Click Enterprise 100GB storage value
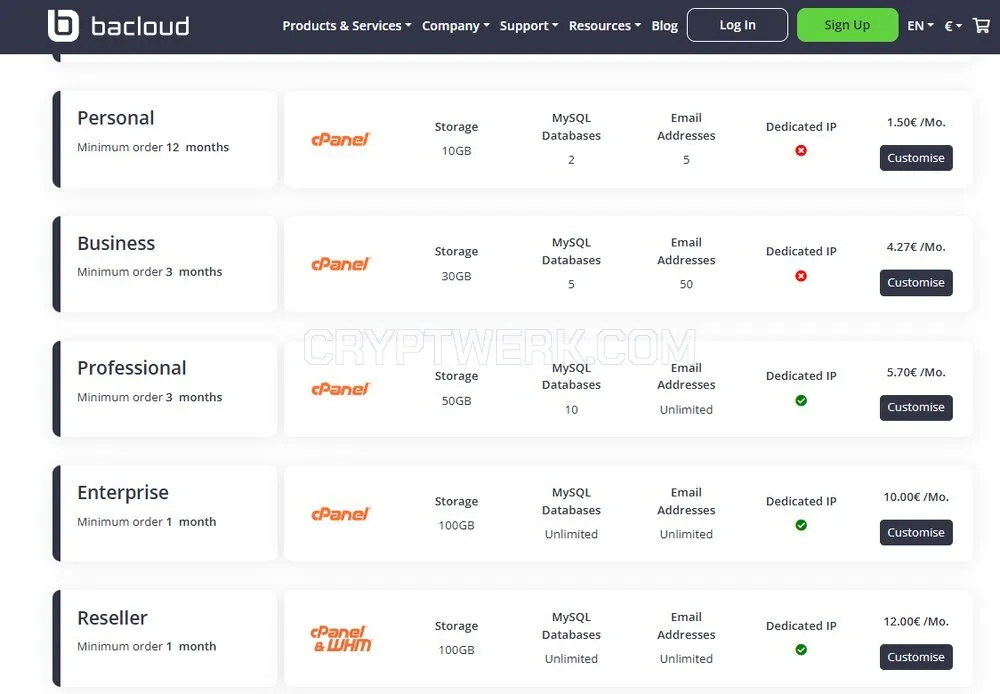The width and height of the screenshot is (1000, 694). [x=457, y=526]
